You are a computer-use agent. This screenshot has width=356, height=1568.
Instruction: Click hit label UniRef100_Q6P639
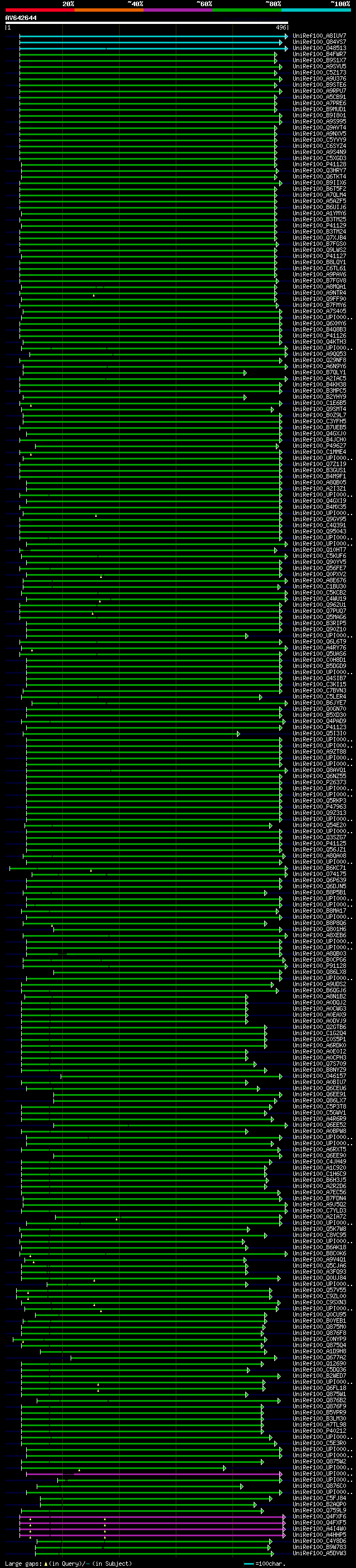pos(319,881)
